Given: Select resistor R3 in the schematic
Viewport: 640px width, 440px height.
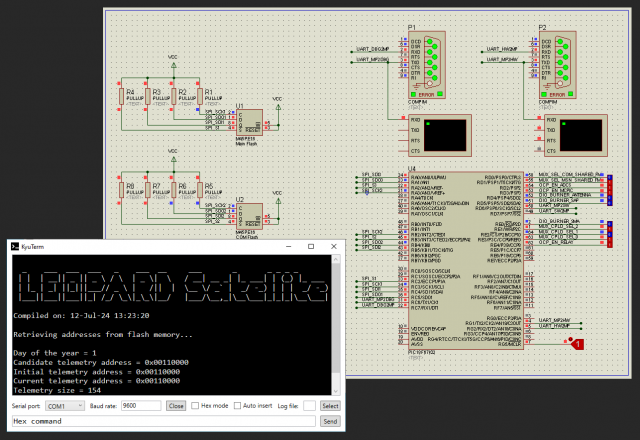Looking at the screenshot, I should pyautogui.click(x=148, y=97).
